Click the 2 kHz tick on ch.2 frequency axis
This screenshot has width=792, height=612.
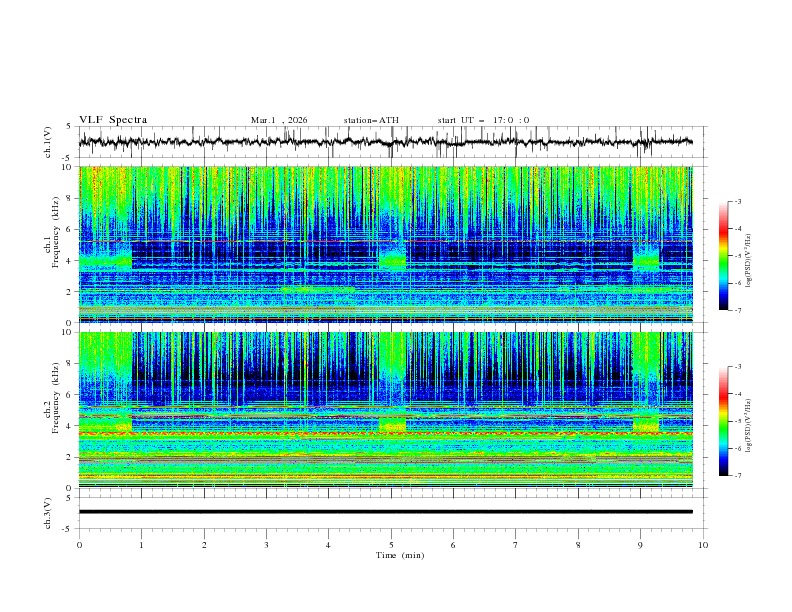[x=69, y=457]
